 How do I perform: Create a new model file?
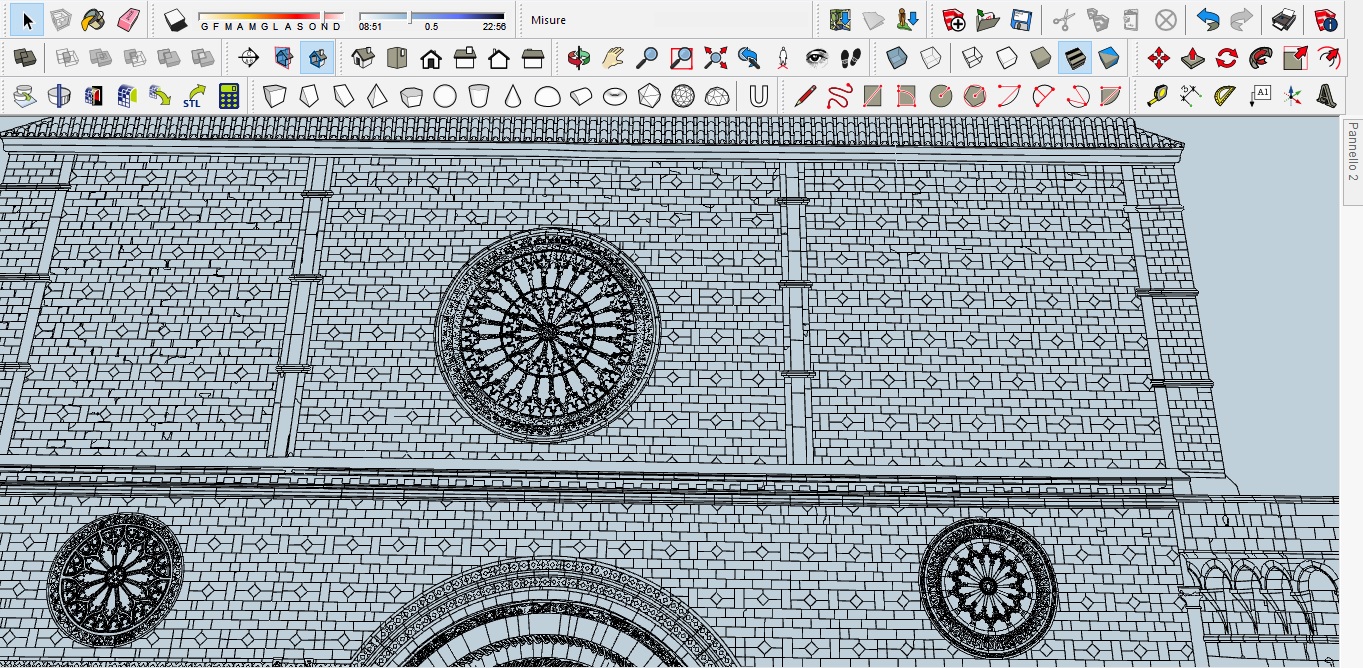tap(954, 20)
